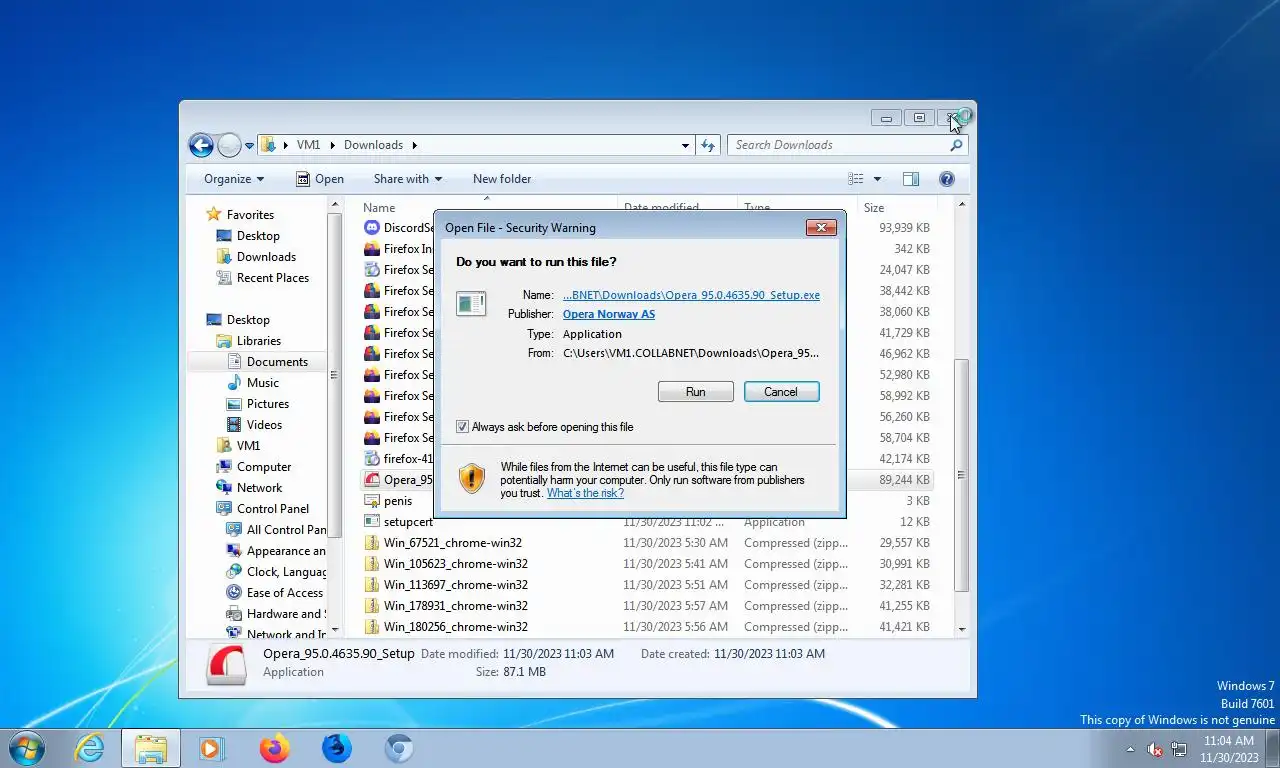Select Desktop under Favorites
Image resolution: width=1280 pixels, height=768 pixels.
click(258, 236)
